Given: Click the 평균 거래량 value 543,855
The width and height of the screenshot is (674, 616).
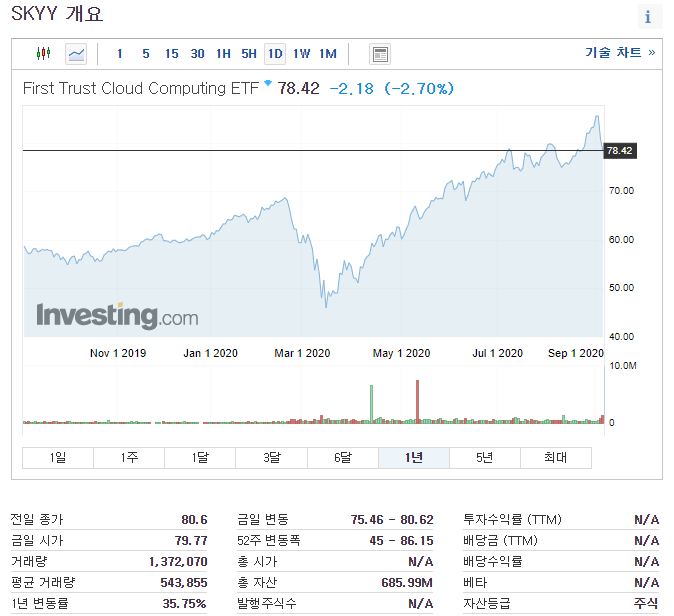Looking at the screenshot, I should click(x=184, y=583).
